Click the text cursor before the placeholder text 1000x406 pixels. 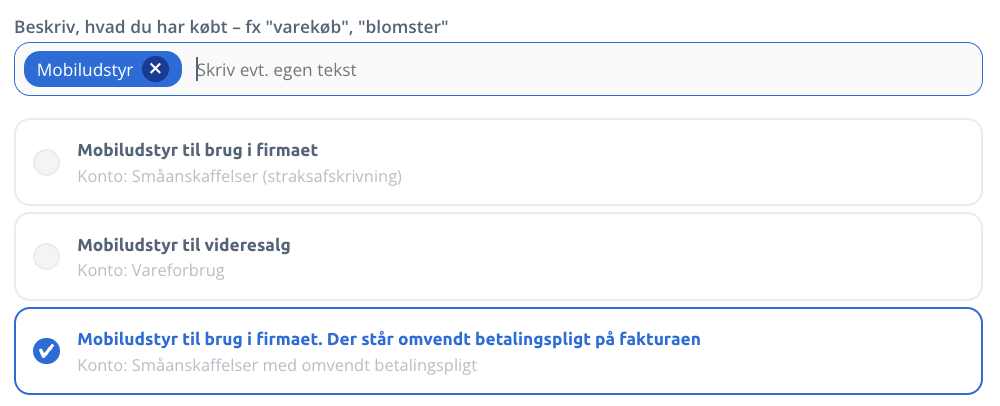pos(196,69)
